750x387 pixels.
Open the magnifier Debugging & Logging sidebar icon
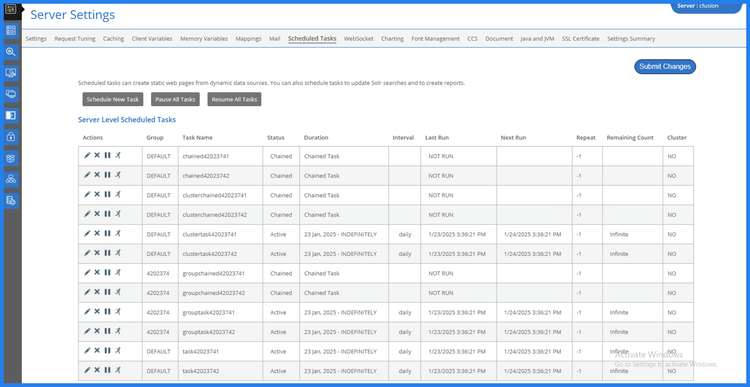pos(11,52)
